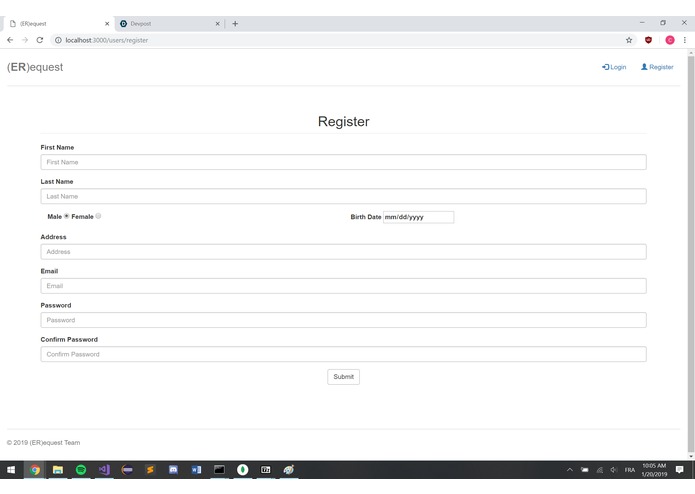The height and width of the screenshot is (494, 695).
Task: Go back using the browser back arrow
Action: 10,40
